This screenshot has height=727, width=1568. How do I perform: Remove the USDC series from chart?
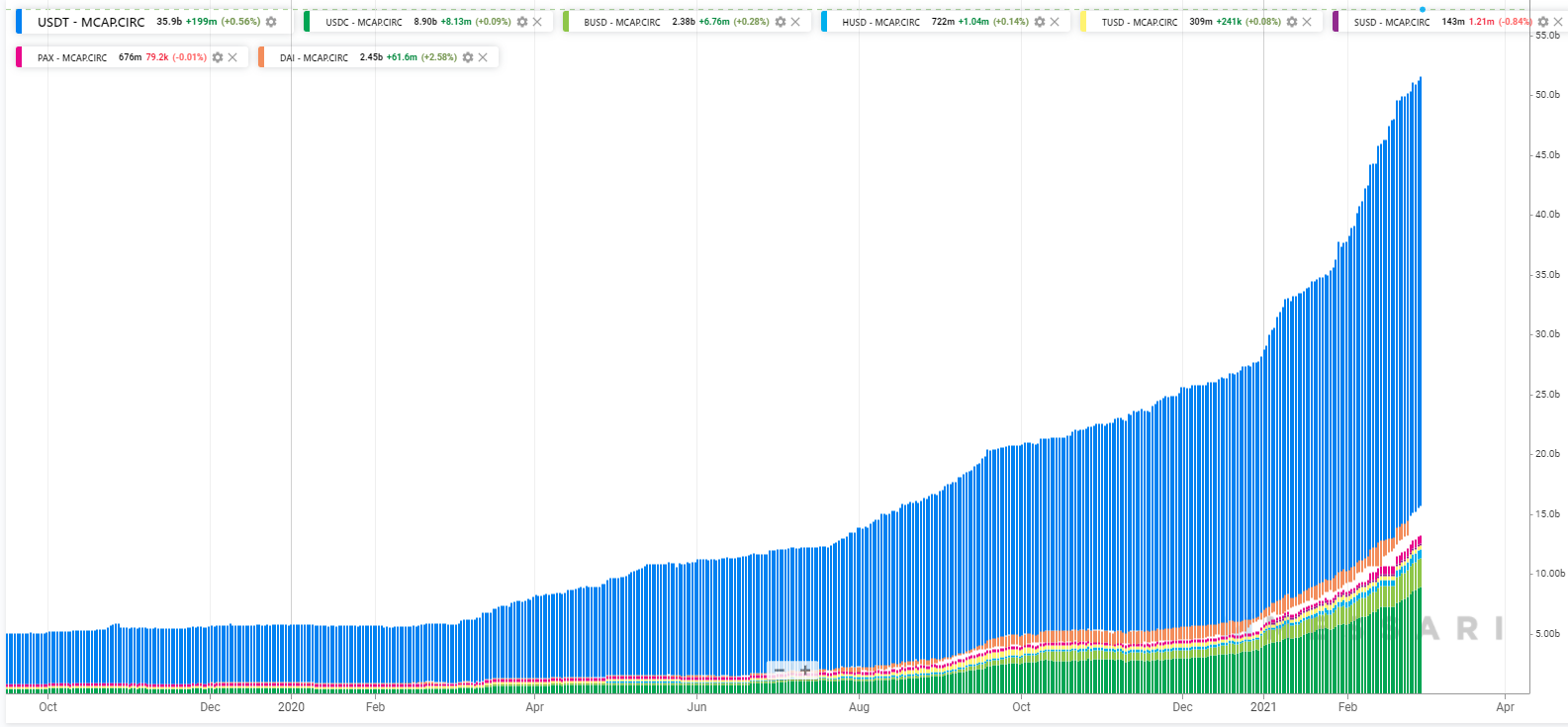[537, 22]
